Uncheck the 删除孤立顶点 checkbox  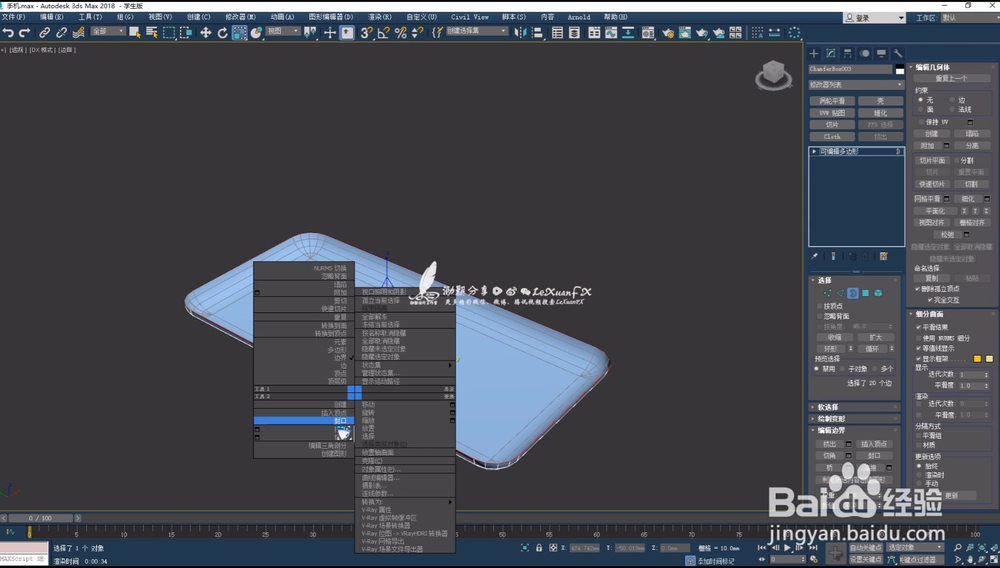click(918, 289)
